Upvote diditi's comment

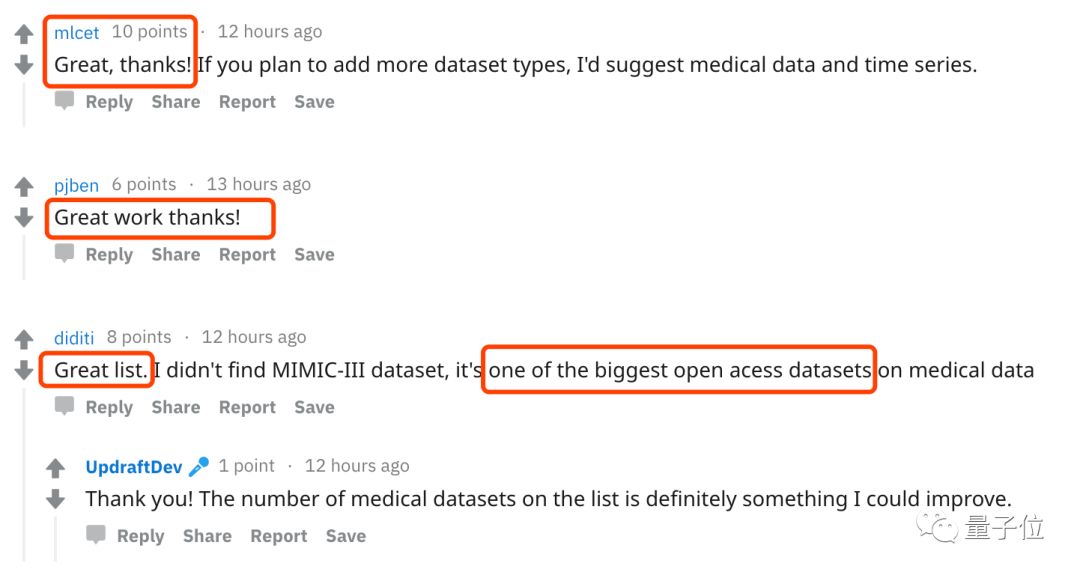pos(24,339)
